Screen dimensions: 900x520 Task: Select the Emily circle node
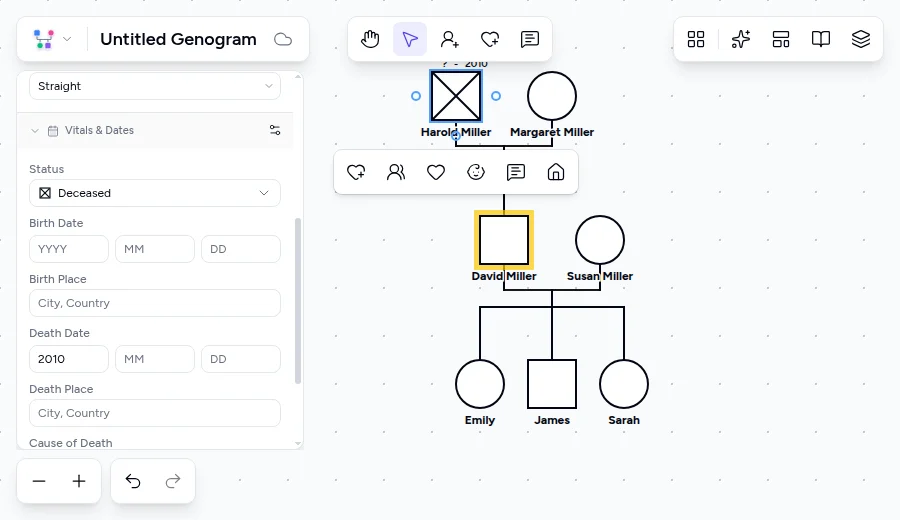(x=480, y=384)
